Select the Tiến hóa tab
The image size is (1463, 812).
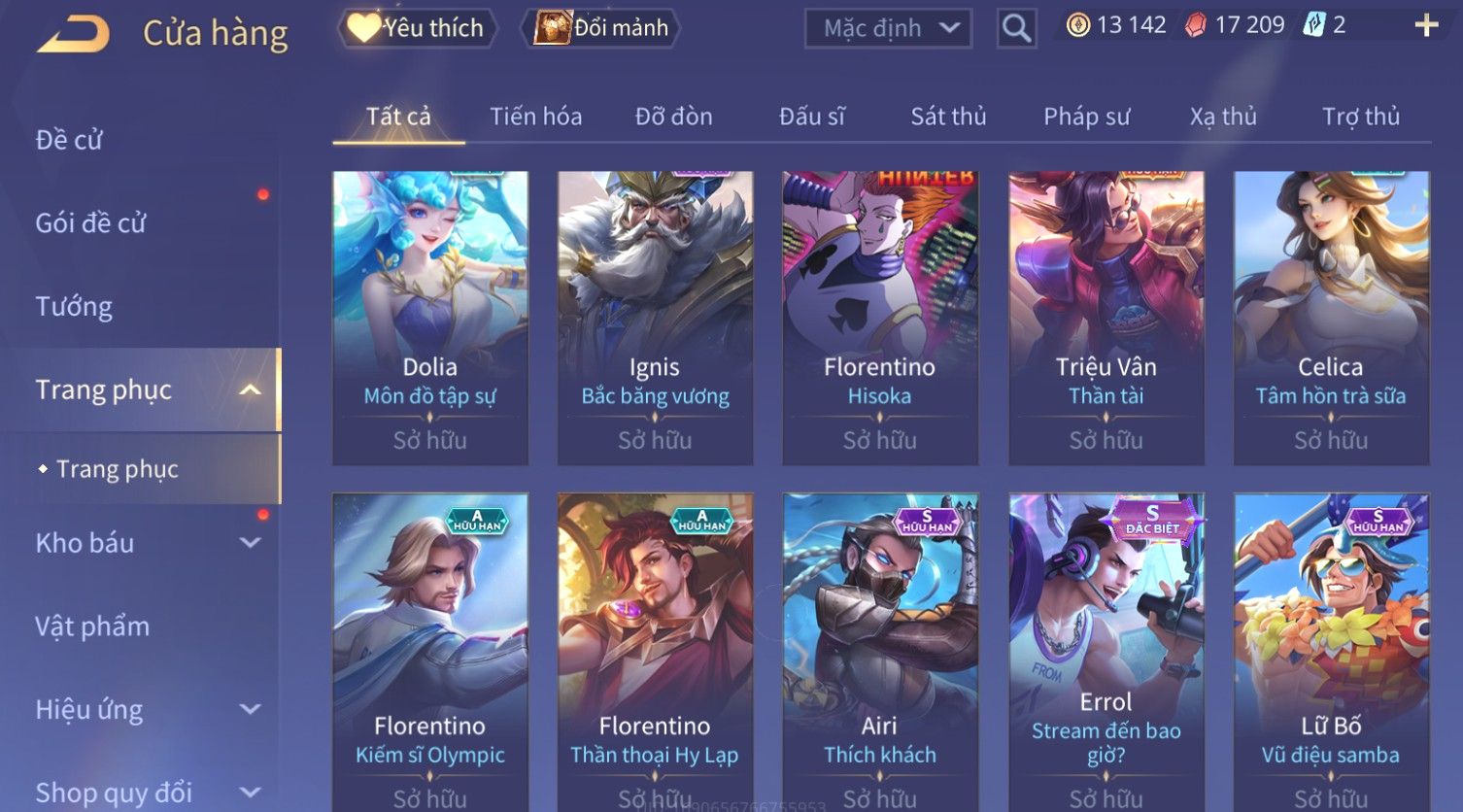click(536, 117)
